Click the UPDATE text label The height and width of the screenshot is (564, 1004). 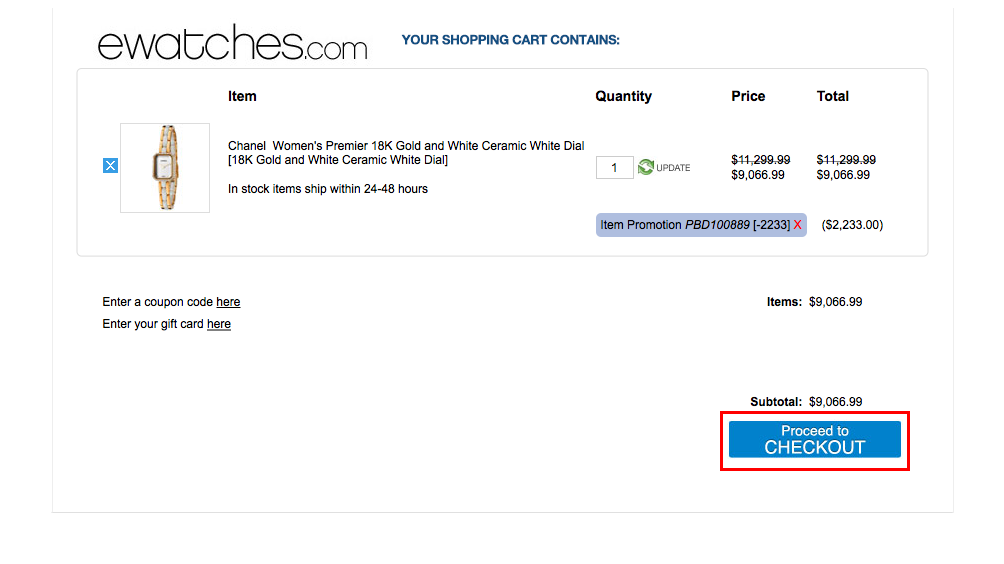point(673,168)
